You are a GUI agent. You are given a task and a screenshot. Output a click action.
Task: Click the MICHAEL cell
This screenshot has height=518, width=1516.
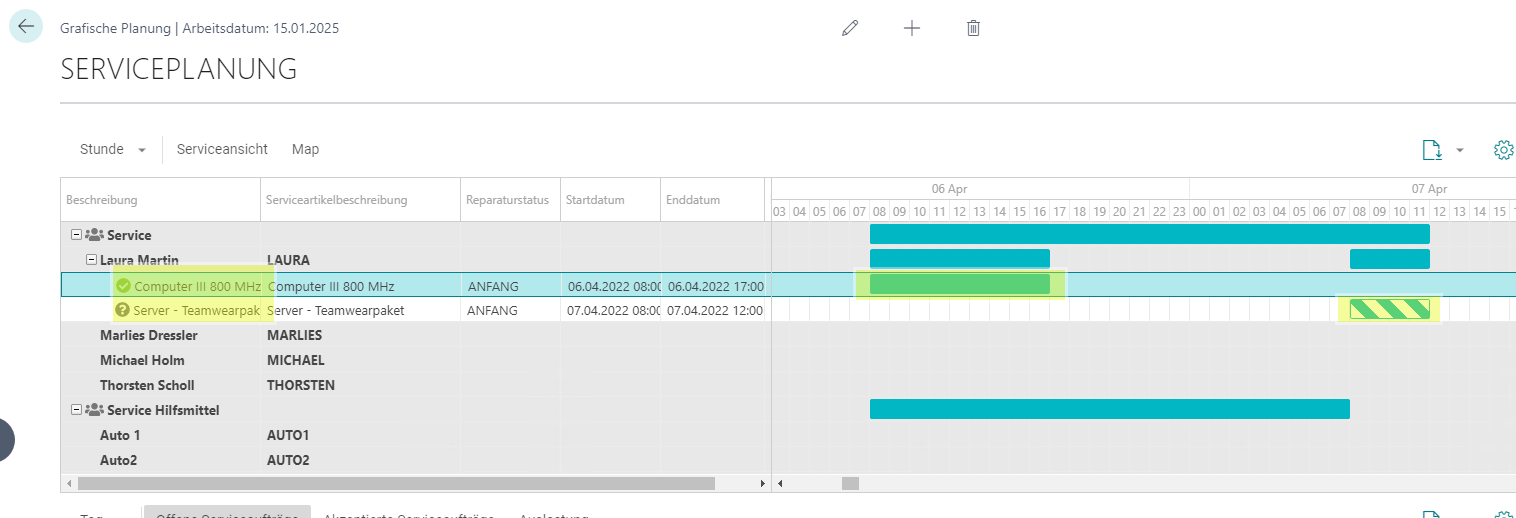295,361
